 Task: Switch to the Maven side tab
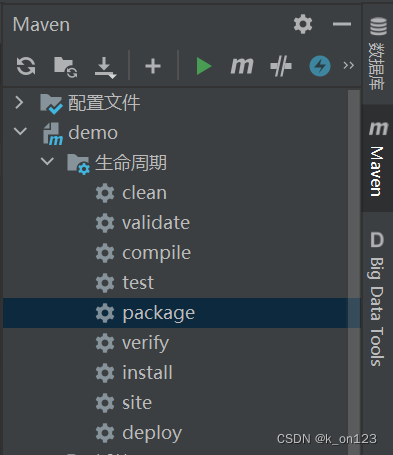pos(378,158)
